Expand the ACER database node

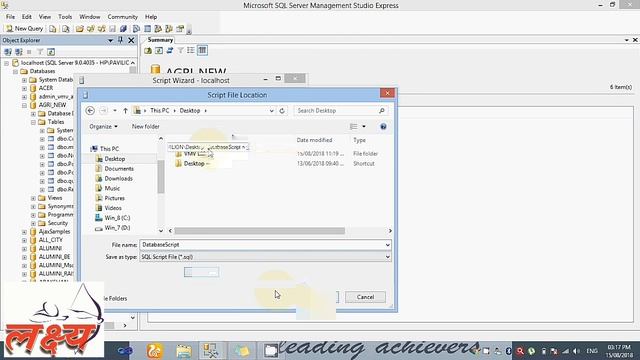point(24,88)
